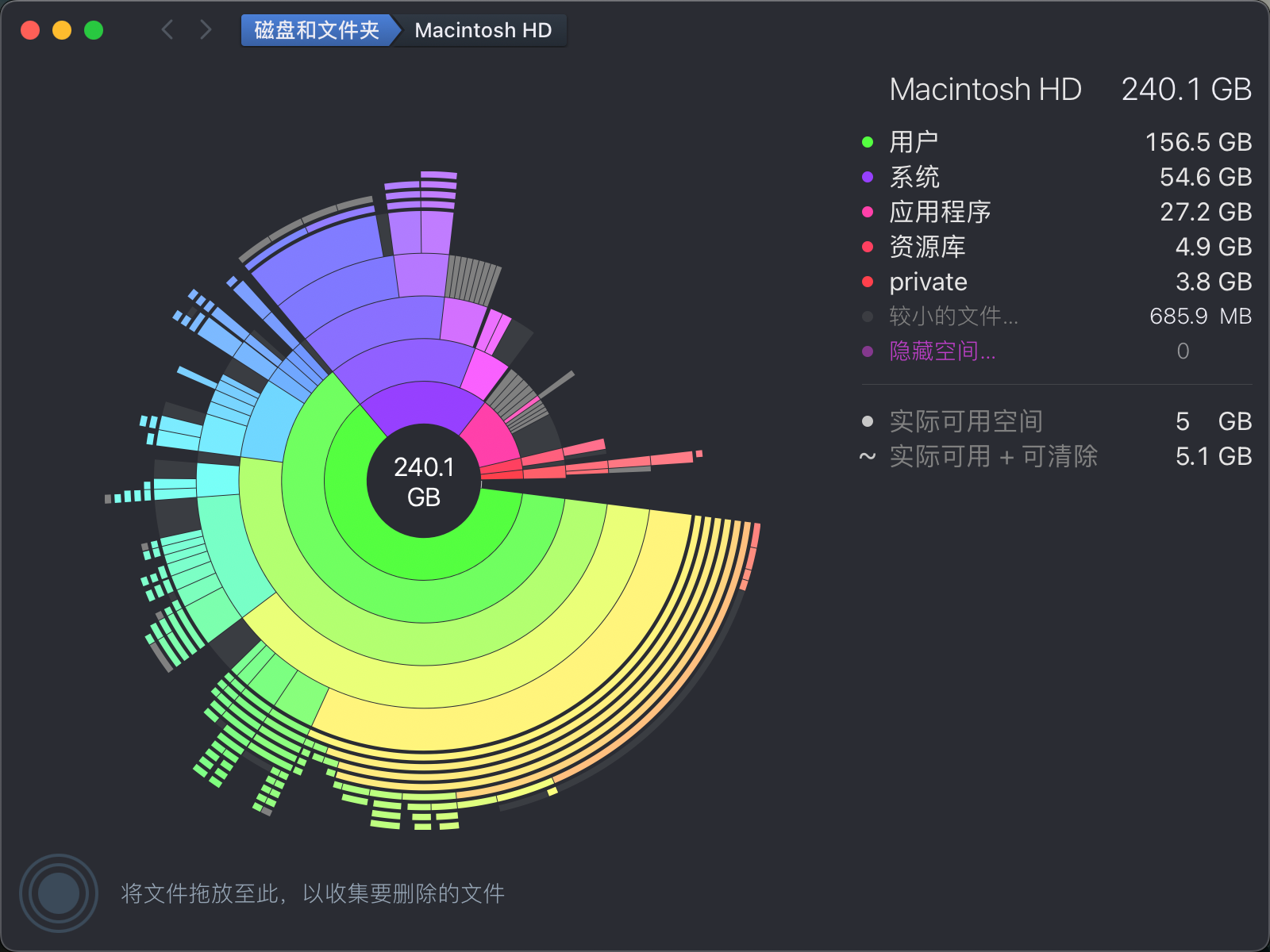Click the green dot beside 用户
Viewport: 1270px width, 952px height.
coord(868,142)
